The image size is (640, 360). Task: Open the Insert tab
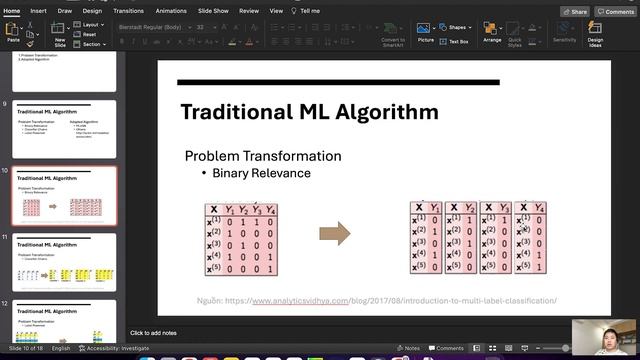pyautogui.click(x=38, y=11)
